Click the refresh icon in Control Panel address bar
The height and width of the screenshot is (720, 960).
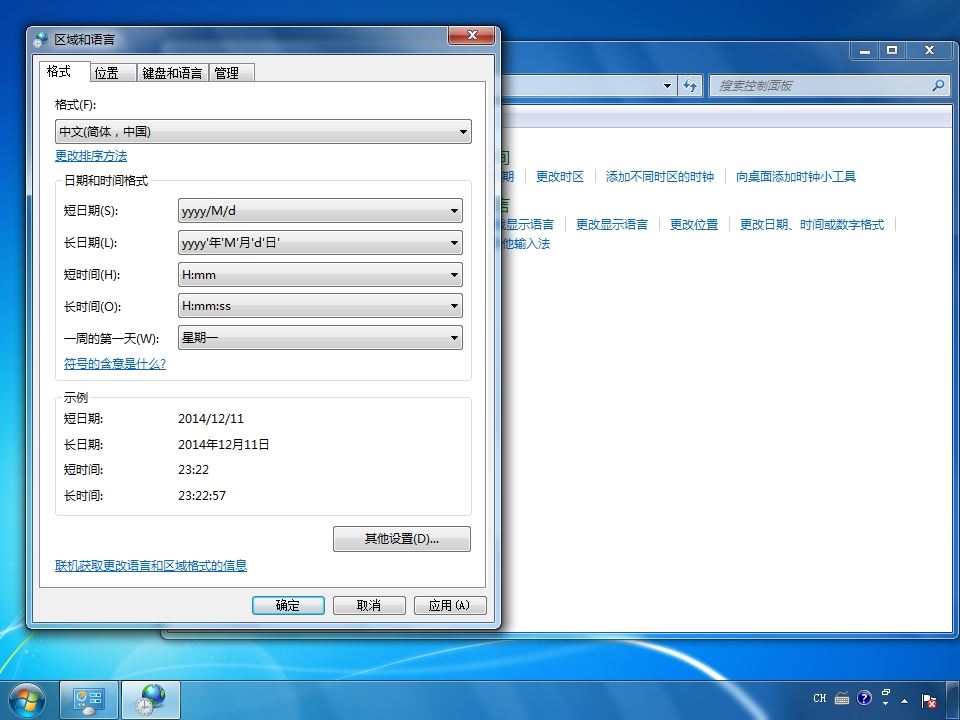pyautogui.click(x=690, y=86)
